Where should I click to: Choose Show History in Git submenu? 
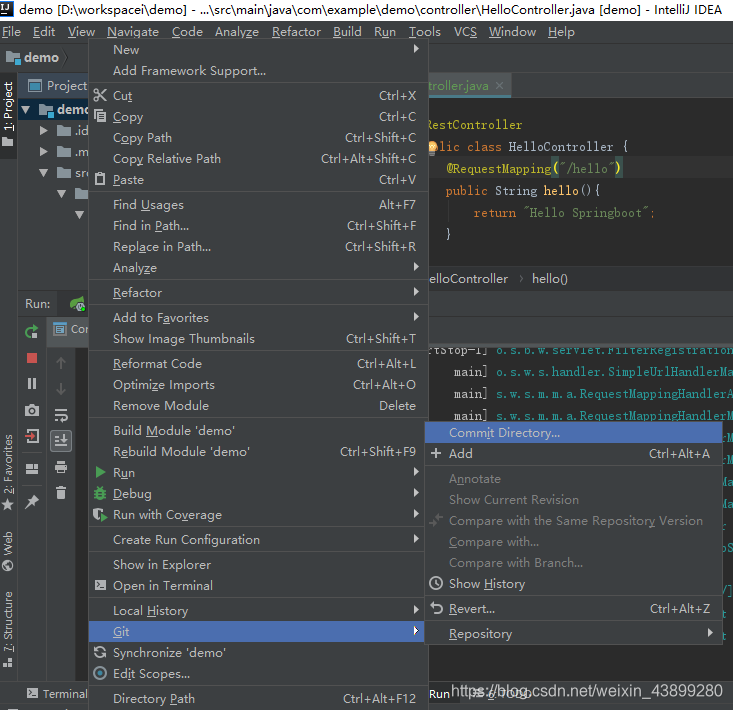[574, 584]
